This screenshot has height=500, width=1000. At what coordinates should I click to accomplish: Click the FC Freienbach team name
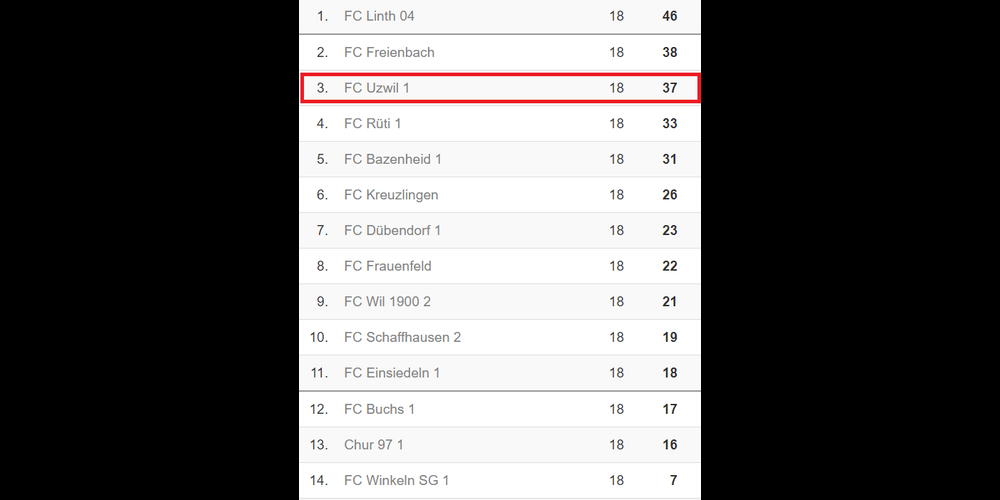[x=389, y=52]
